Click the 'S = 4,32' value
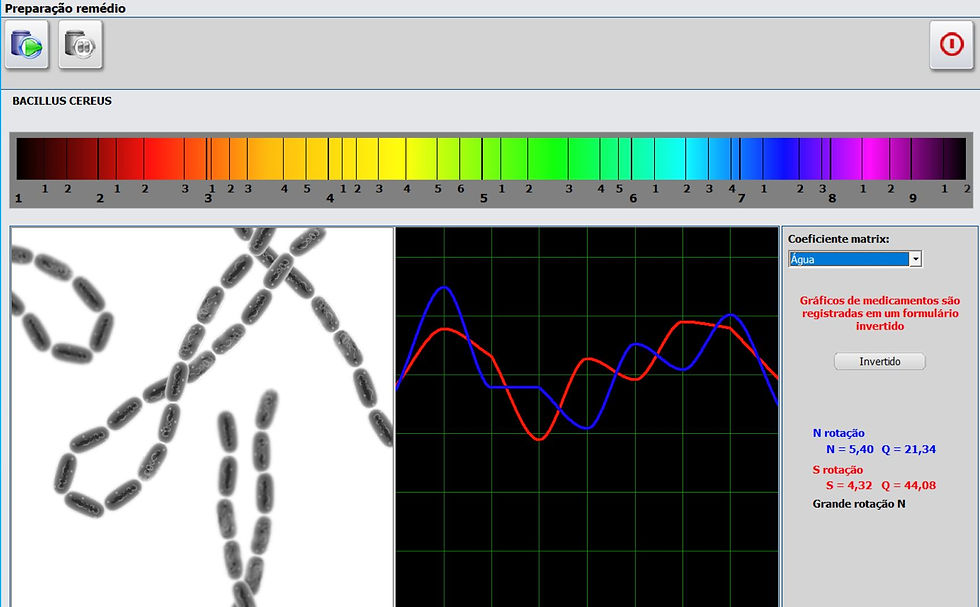 pos(849,485)
